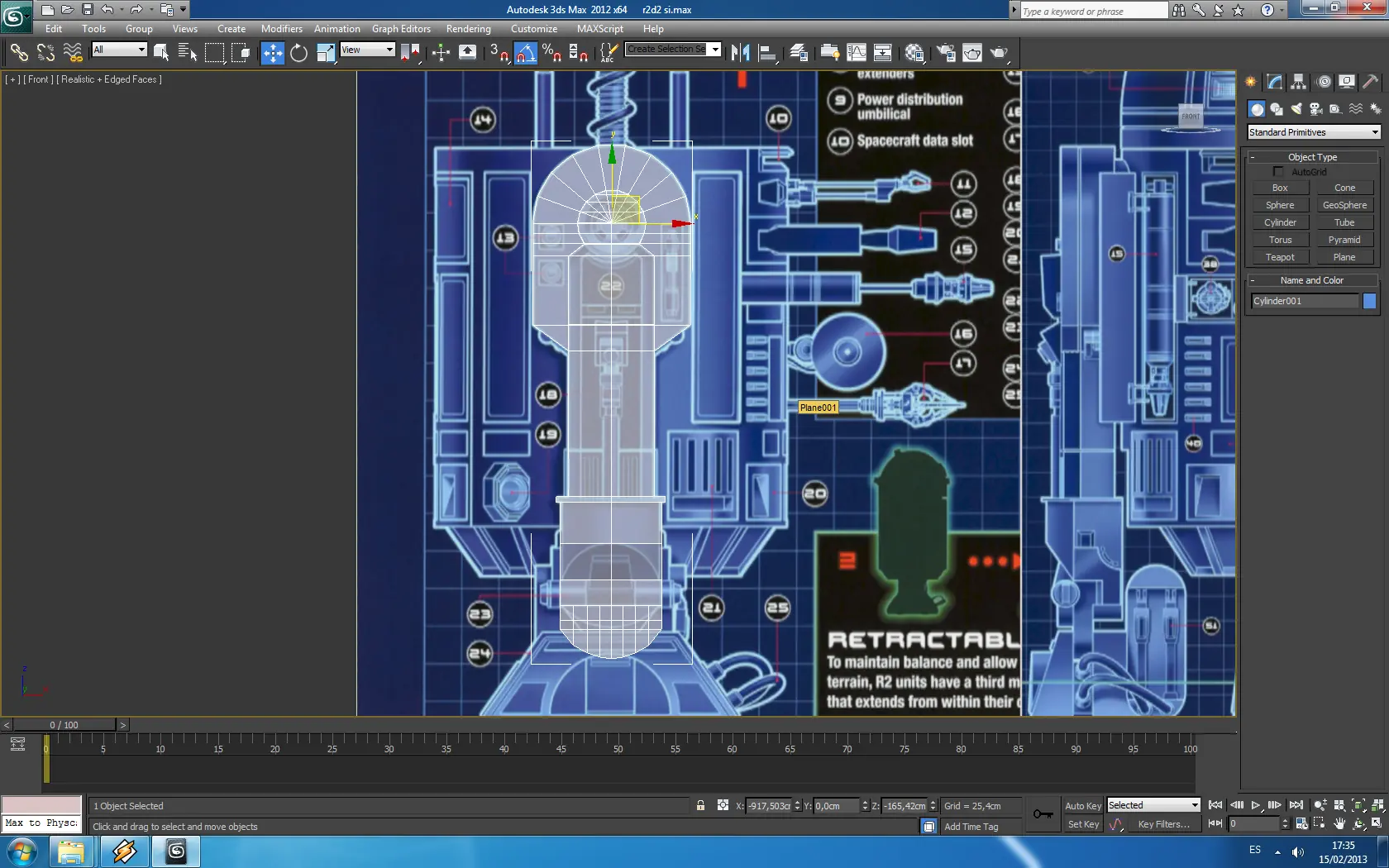Viewport: 1389px width, 868px height.
Task: Open the selection filter All dropdown
Action: [119, 50]
